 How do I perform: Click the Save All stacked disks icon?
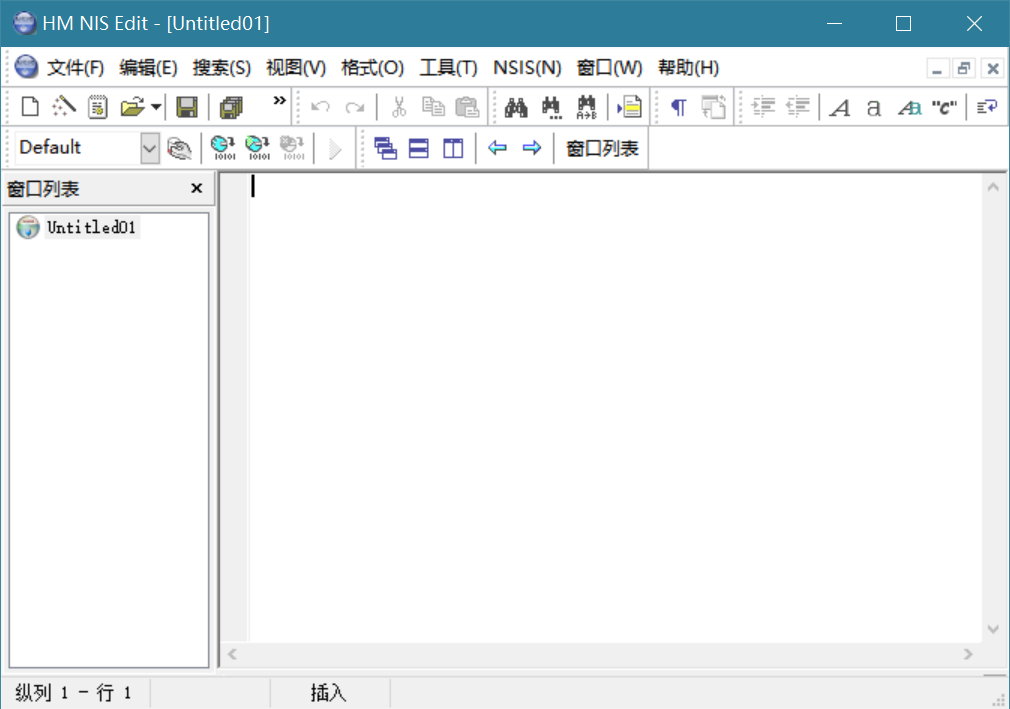tap(231, 107)
